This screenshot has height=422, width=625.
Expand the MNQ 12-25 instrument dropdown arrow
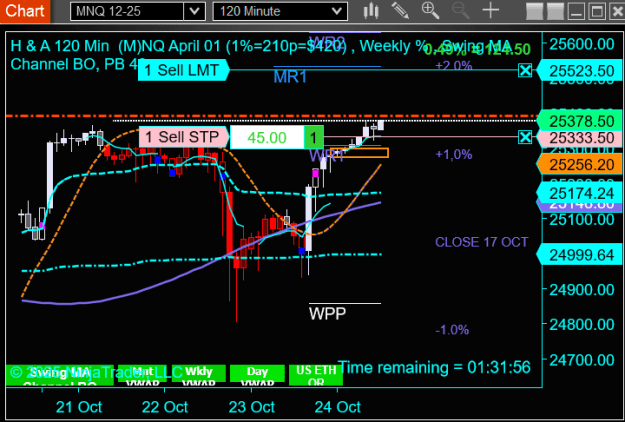194,11
